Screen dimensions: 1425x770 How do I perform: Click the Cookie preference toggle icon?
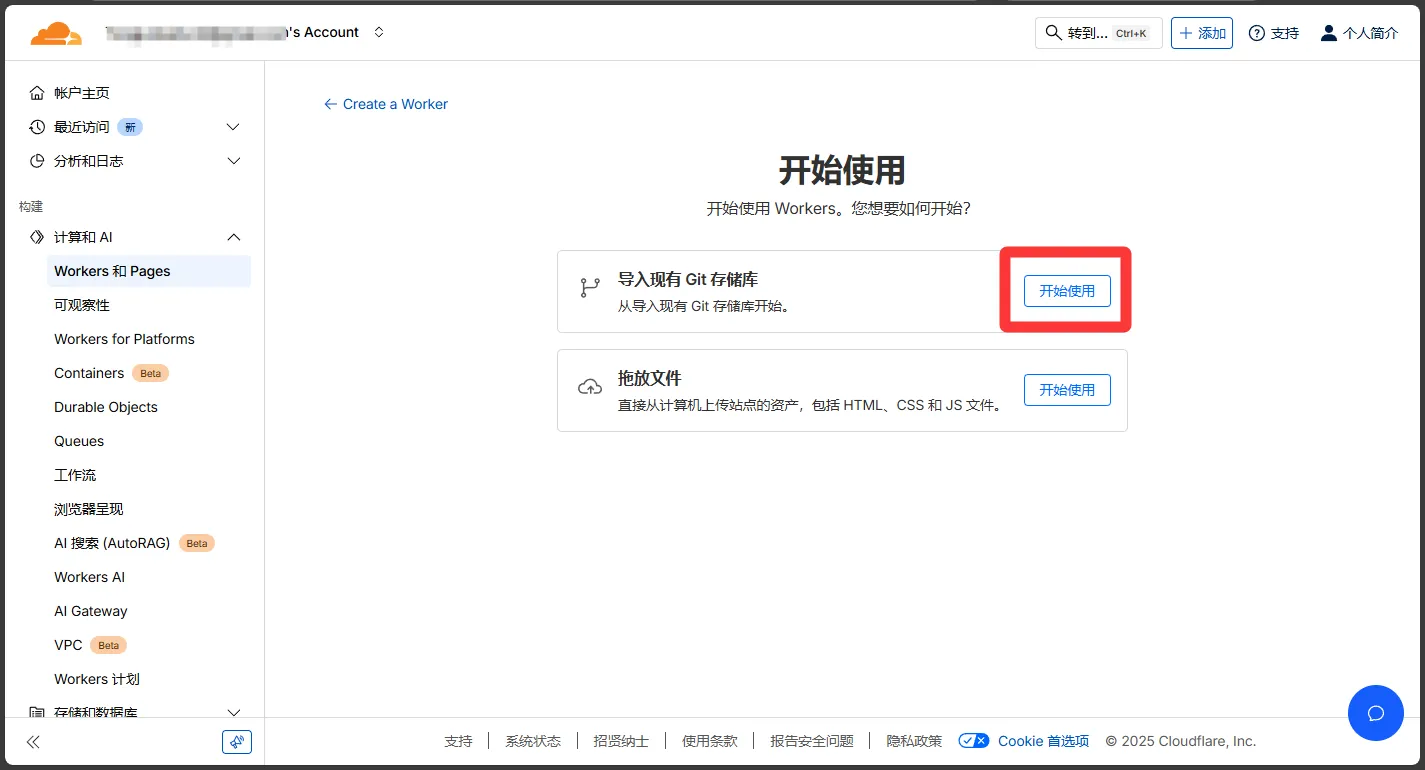pos(974,741)
